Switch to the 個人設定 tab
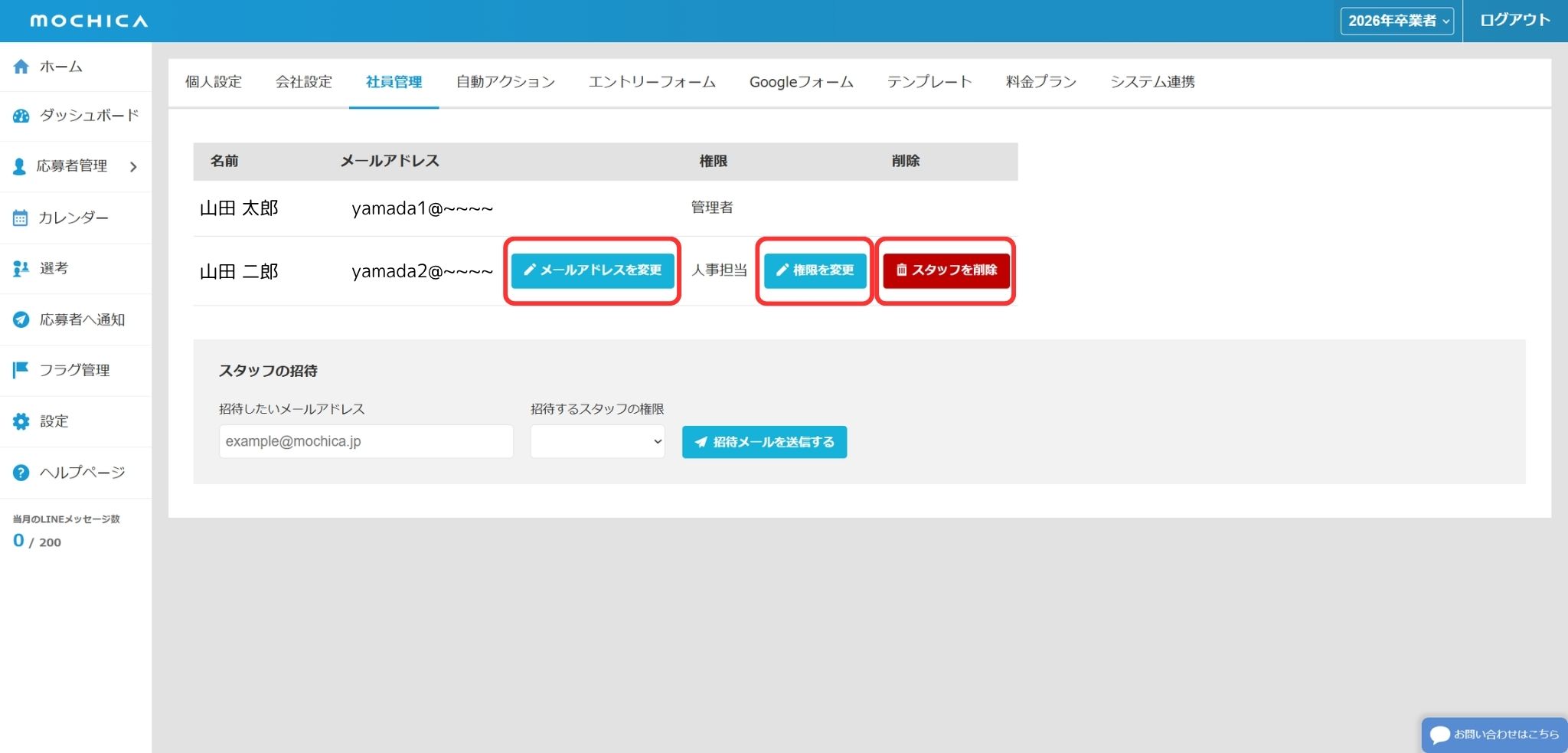The image size is (1568, 753). pyautogui.click(x=214, y=82)
